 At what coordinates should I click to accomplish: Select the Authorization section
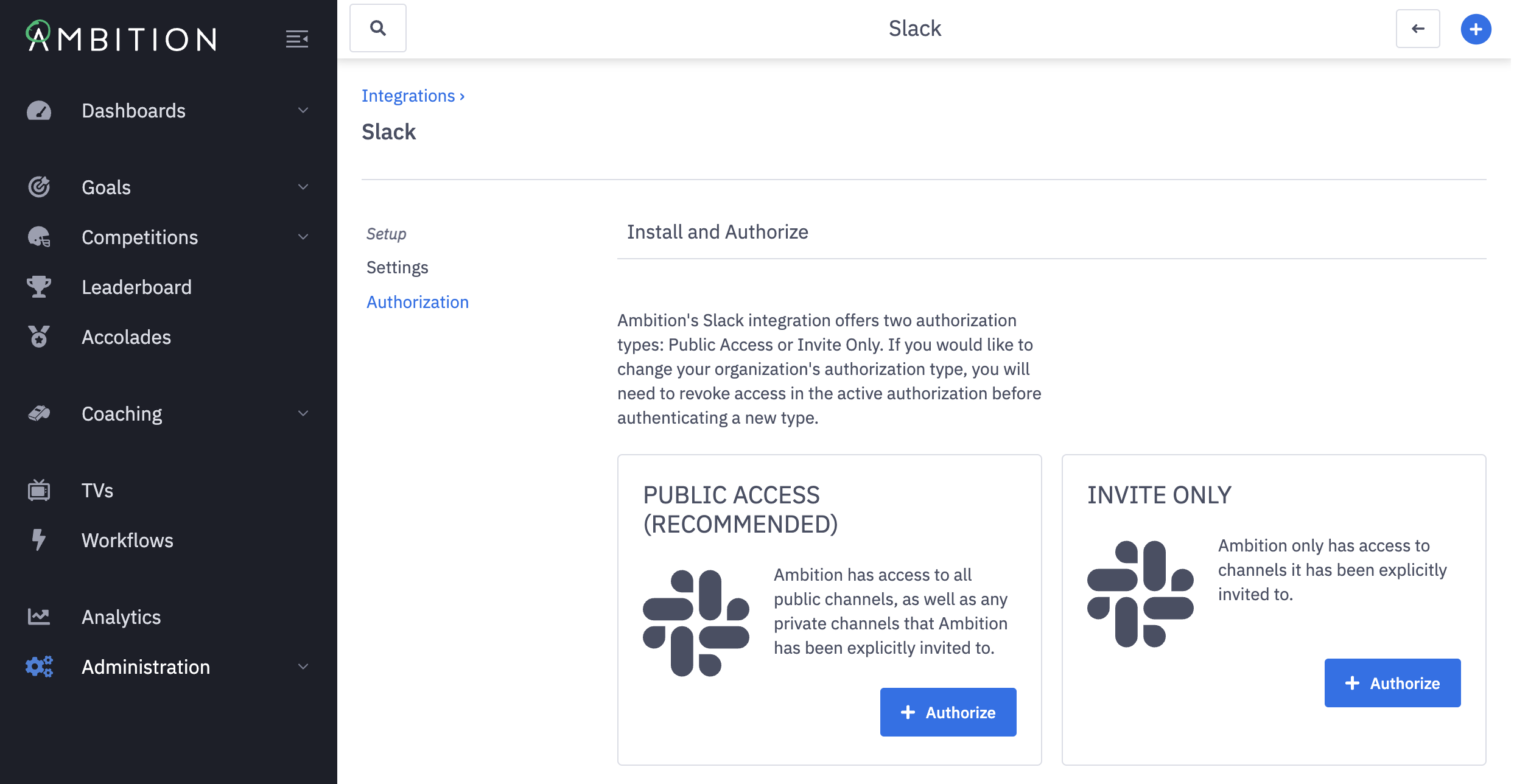[x=417, y=303]
